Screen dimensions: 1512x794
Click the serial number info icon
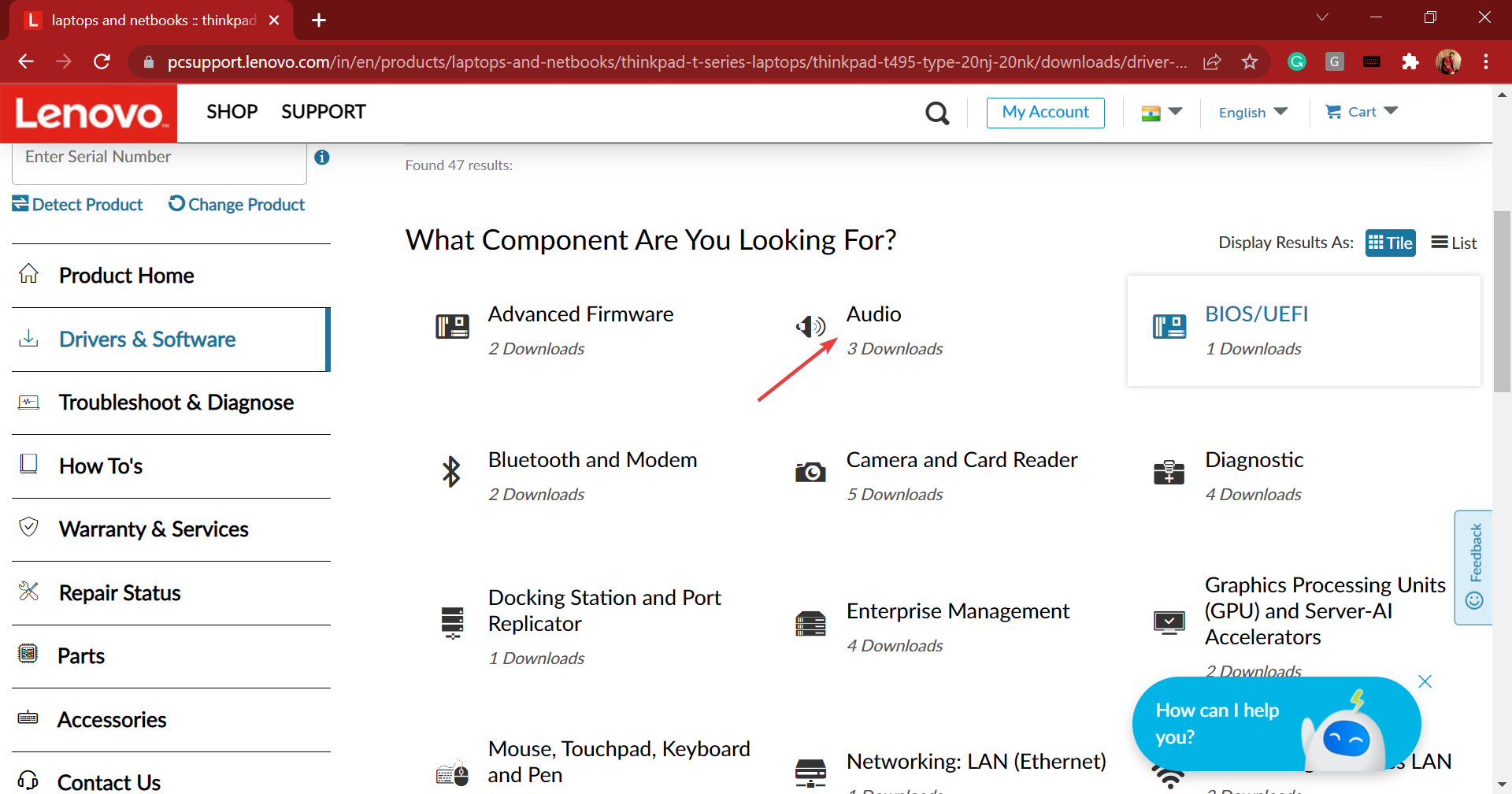click(x=321, y=157)
